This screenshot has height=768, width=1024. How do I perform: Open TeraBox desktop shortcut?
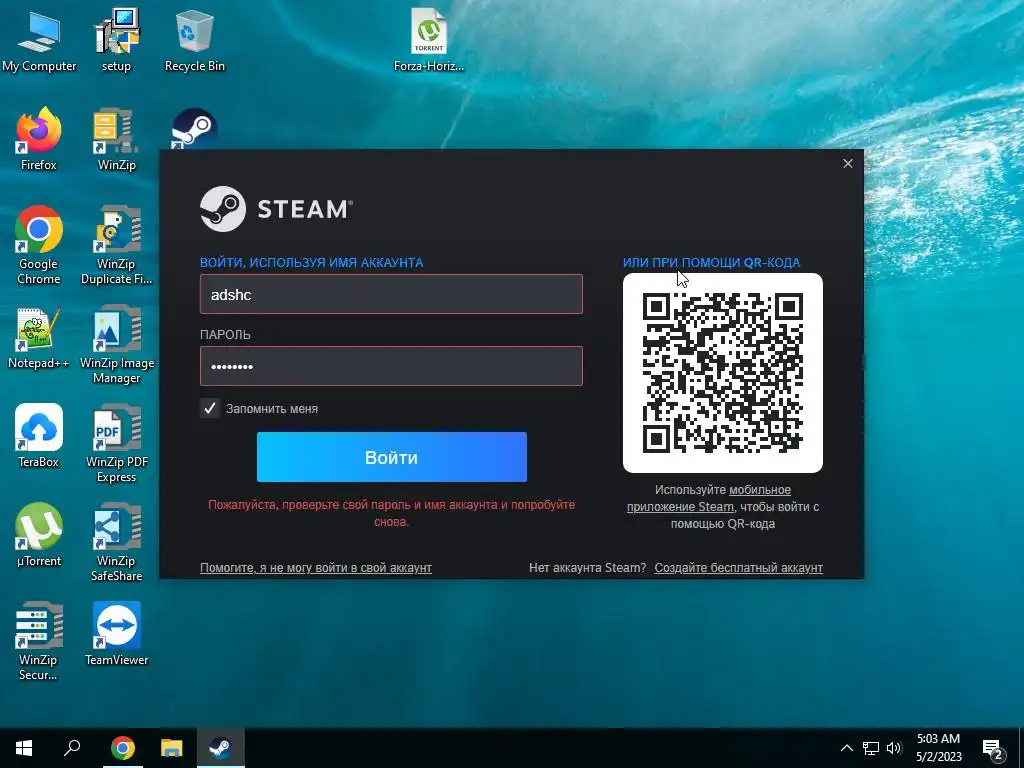[39, 436]
